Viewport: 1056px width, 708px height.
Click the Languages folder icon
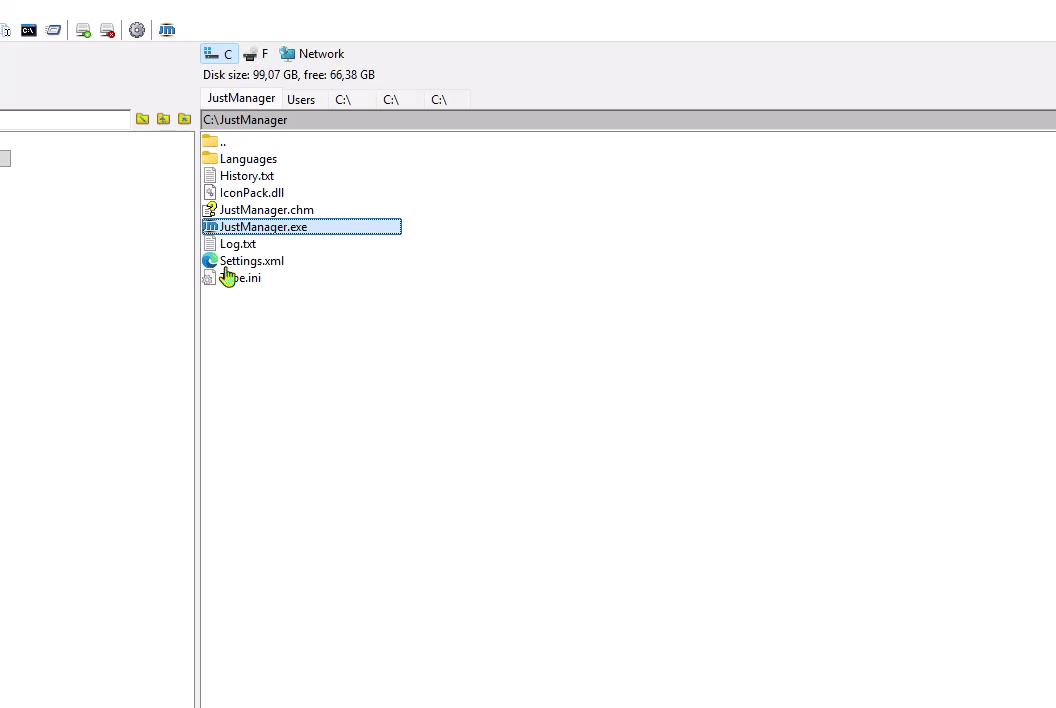[209, 158]
